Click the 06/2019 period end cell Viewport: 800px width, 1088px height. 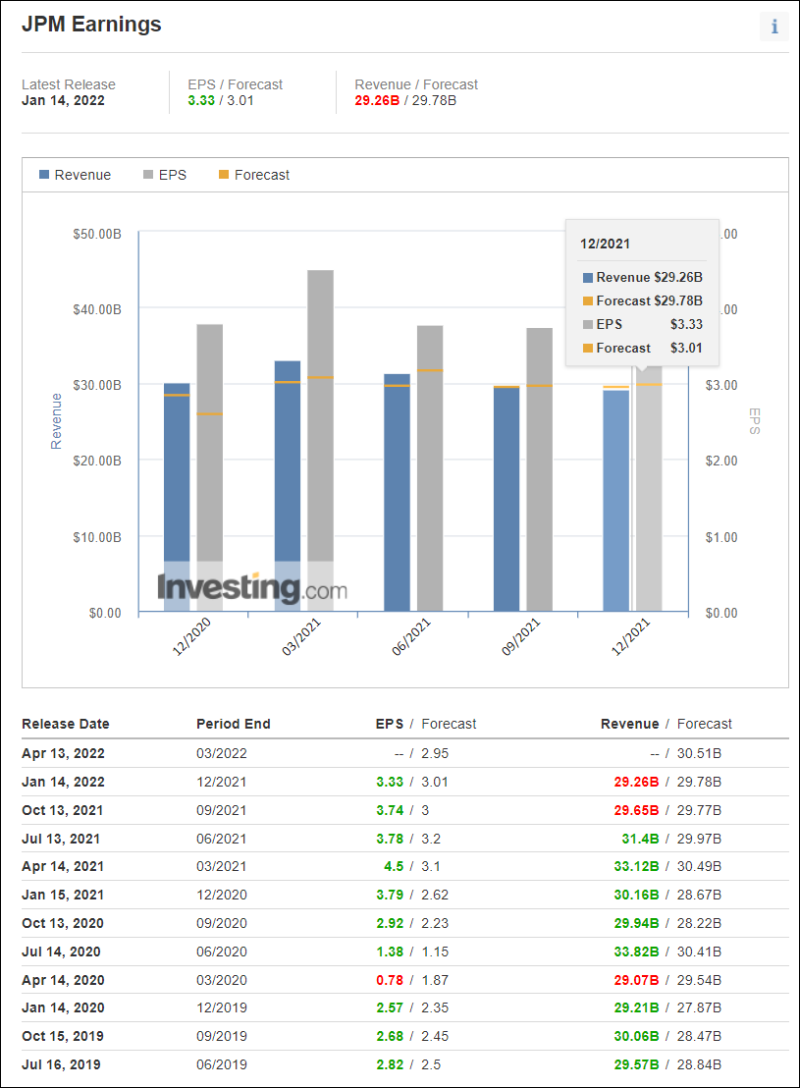[x=221, y=1065]
